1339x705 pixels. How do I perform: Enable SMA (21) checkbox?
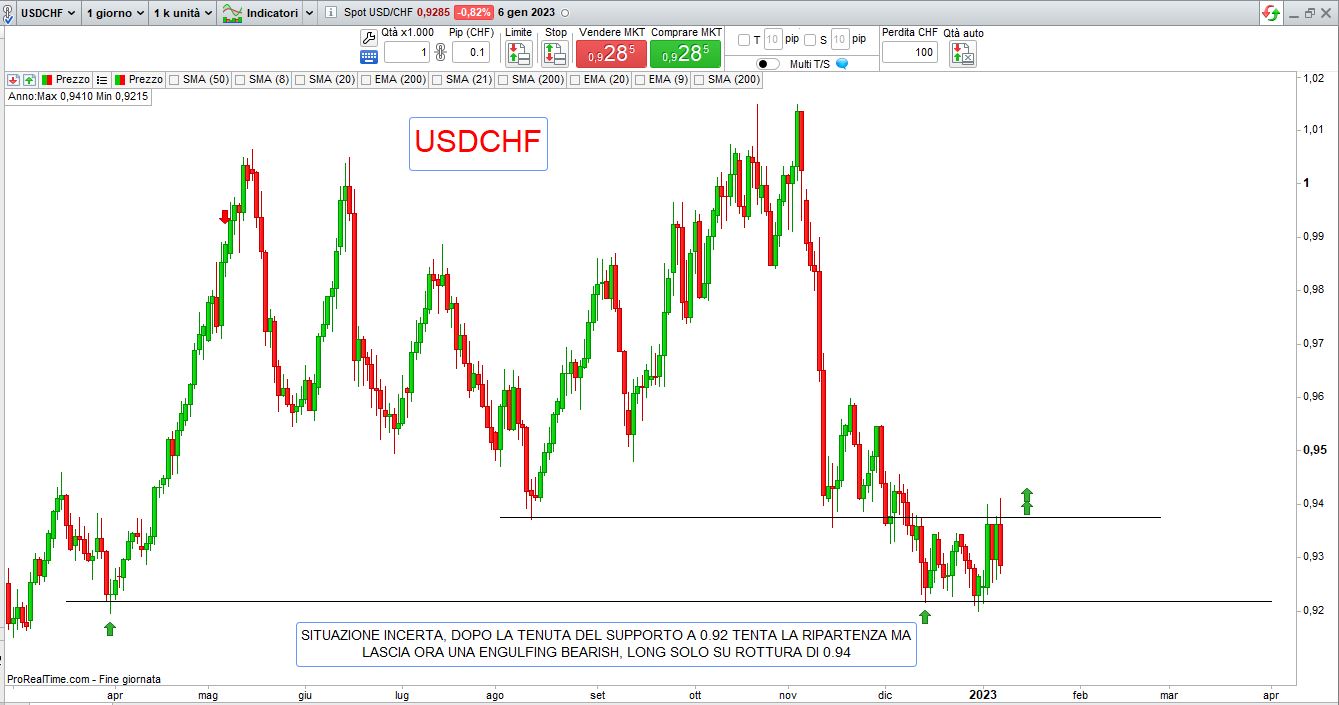pyautogui.click(x=437, y=79)
